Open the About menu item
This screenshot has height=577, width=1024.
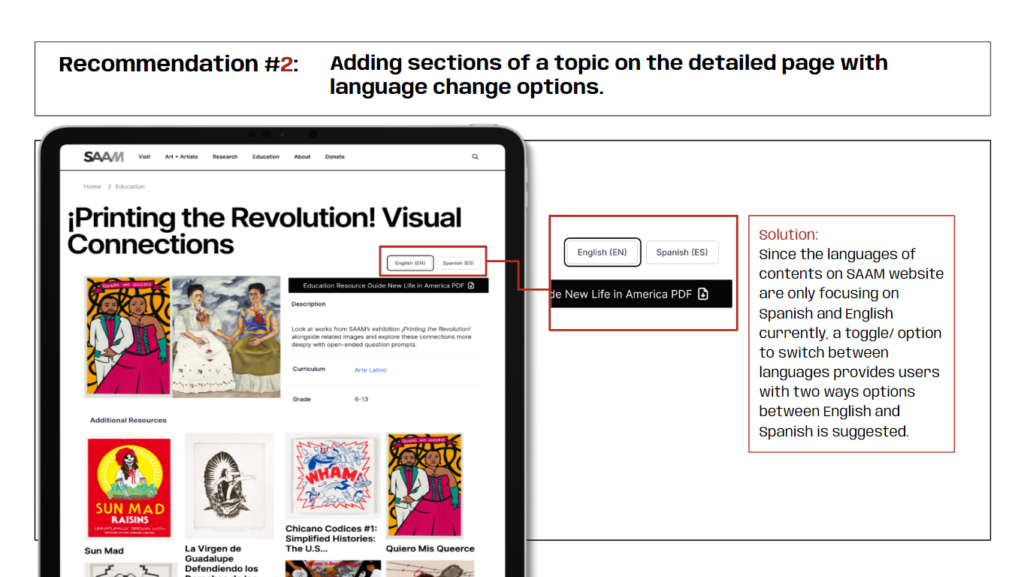pyautogui.click(x=302, y=157)
